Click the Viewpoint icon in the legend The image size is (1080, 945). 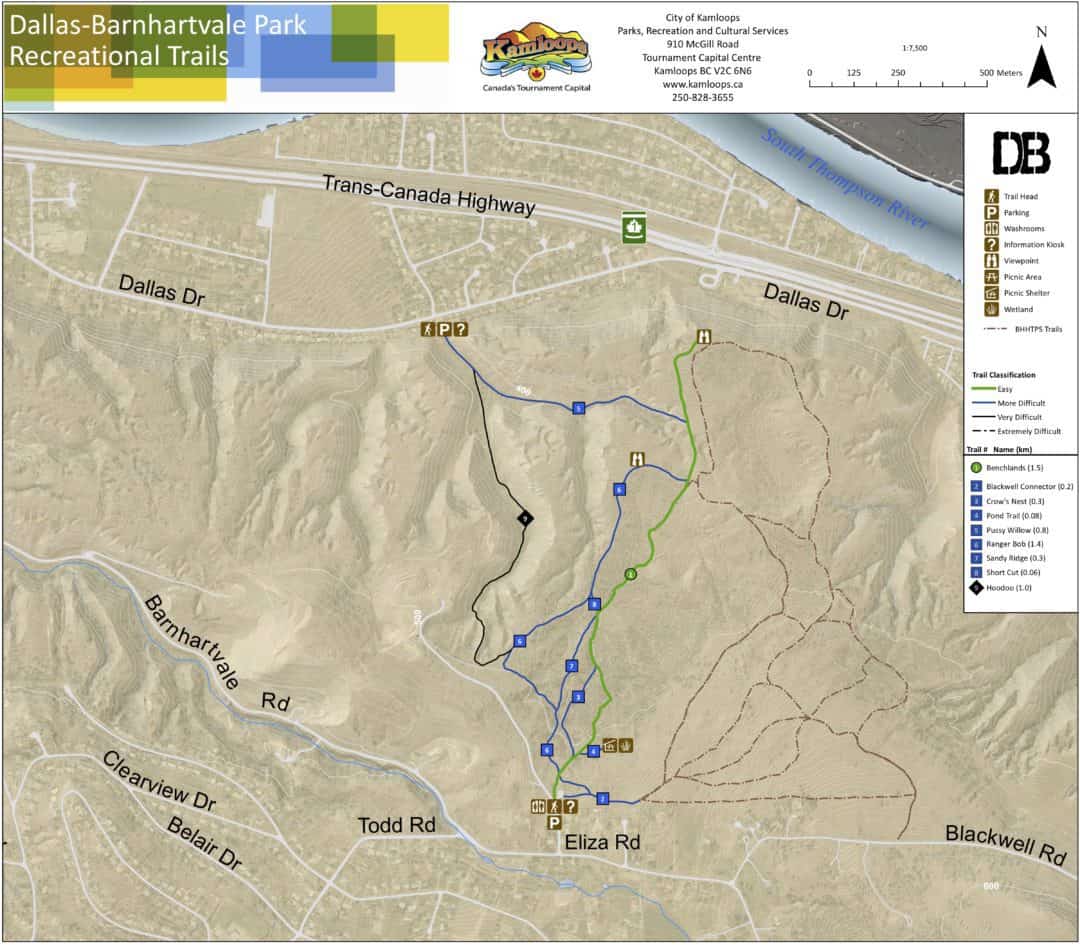coord(992,260)
